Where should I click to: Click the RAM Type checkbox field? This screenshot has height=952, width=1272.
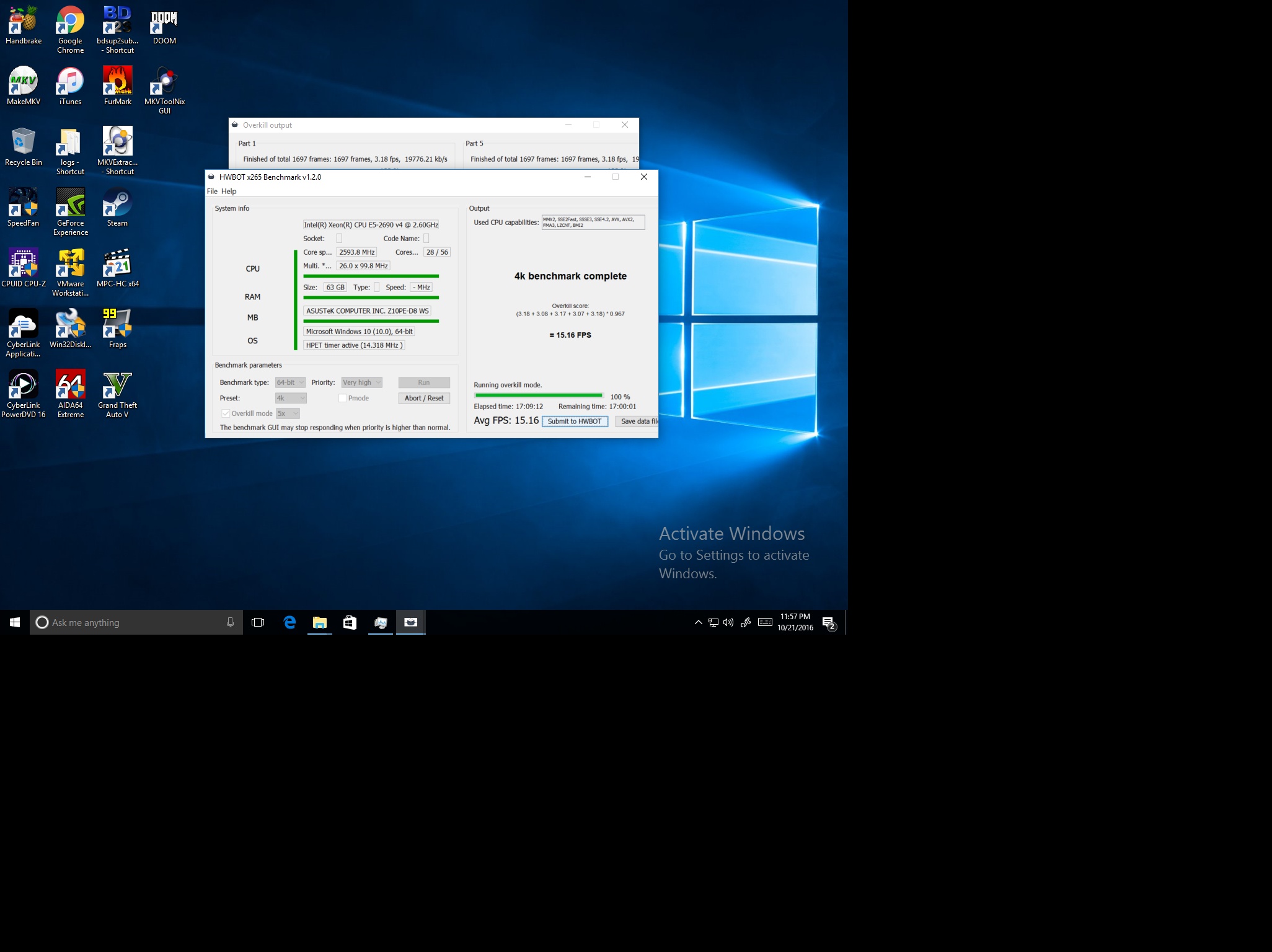pos(377,287)
